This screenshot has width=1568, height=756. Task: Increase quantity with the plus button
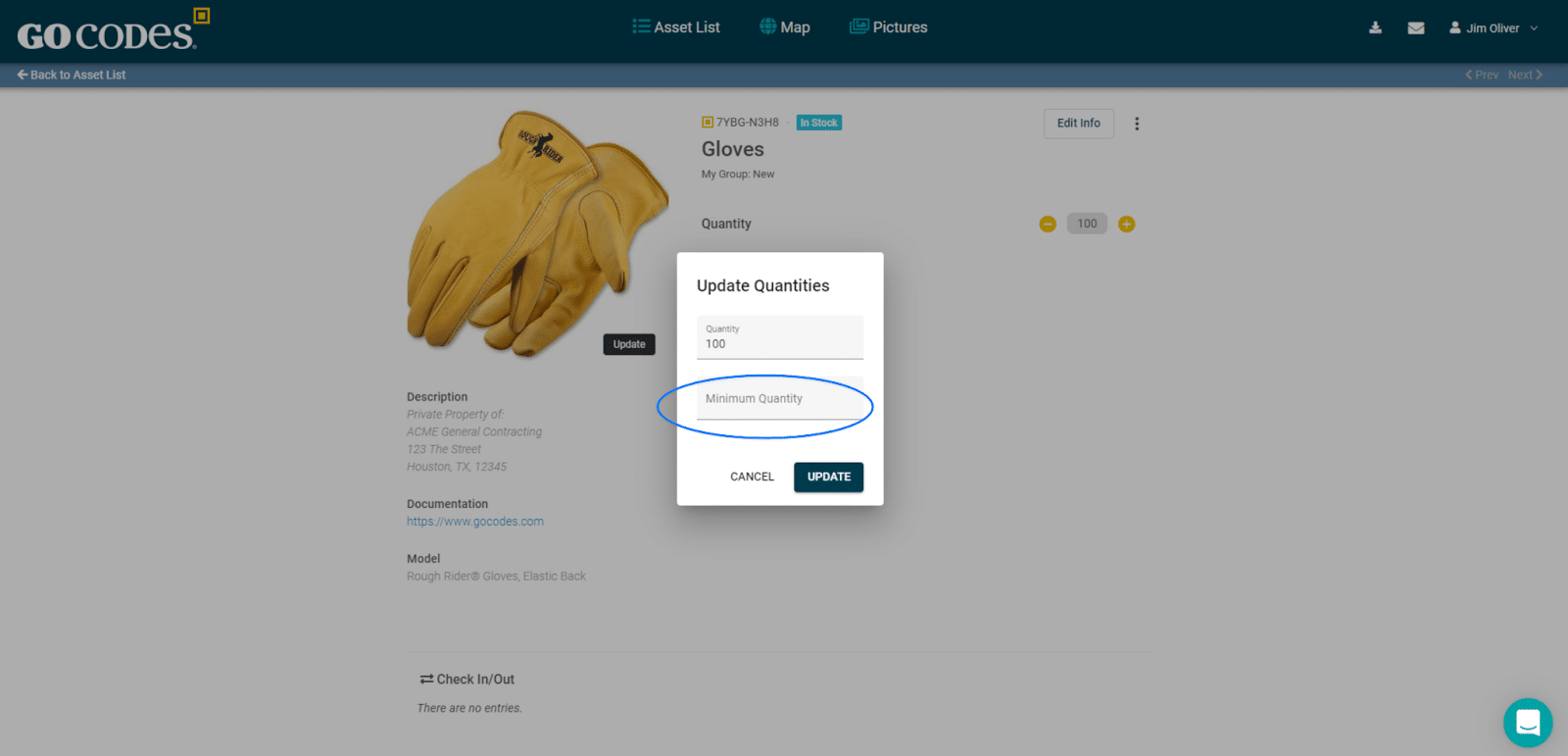(1127, 224)
